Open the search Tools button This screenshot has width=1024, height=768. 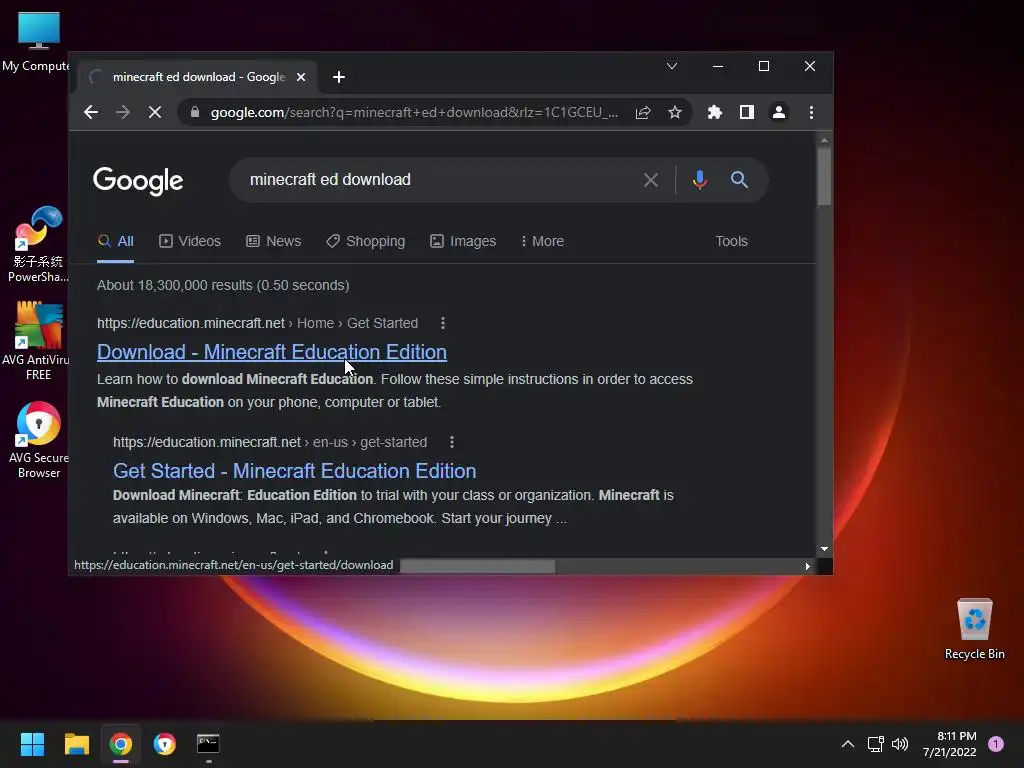click(x=731, y=241)
